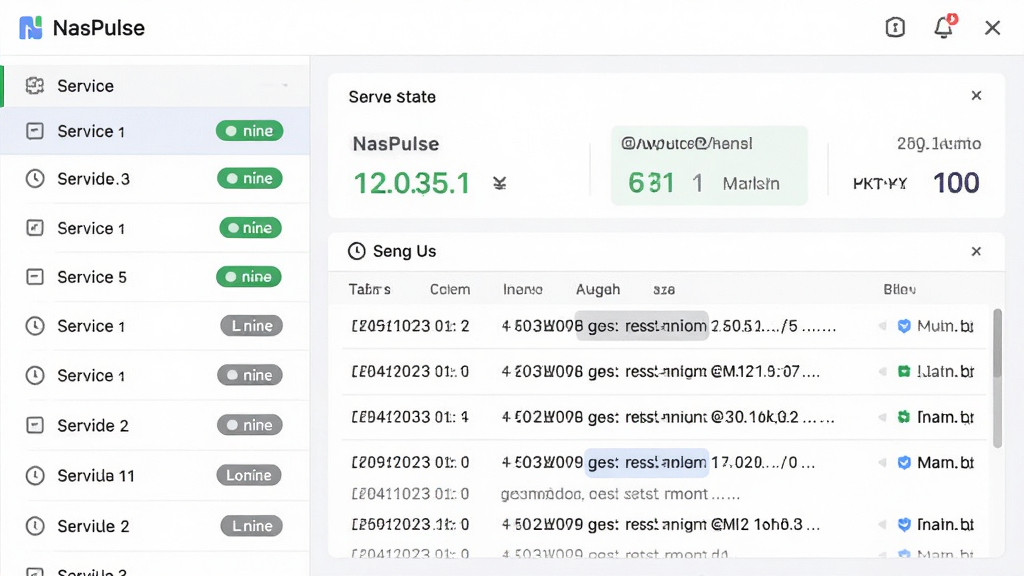The width and height of the screenshot is (1024, 576).
Task: Toggle the gray nine badge for Servide 2
Action: [x=249, y=425]
